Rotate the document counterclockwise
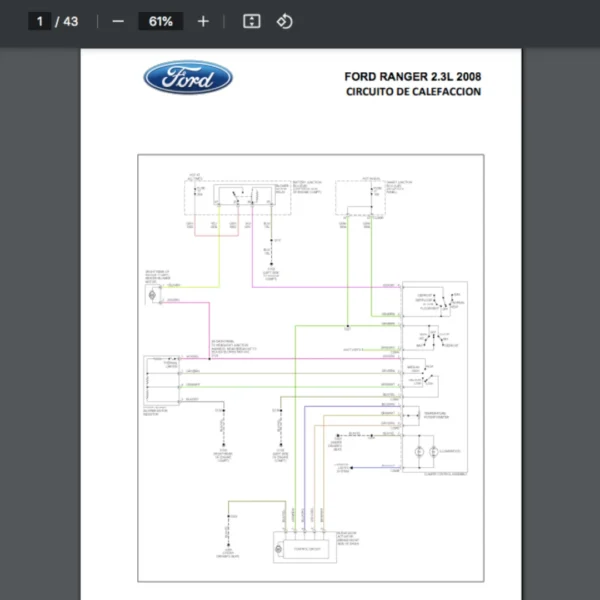The height and width of the screenshot is (600, 600). click(x=284, y=21)
